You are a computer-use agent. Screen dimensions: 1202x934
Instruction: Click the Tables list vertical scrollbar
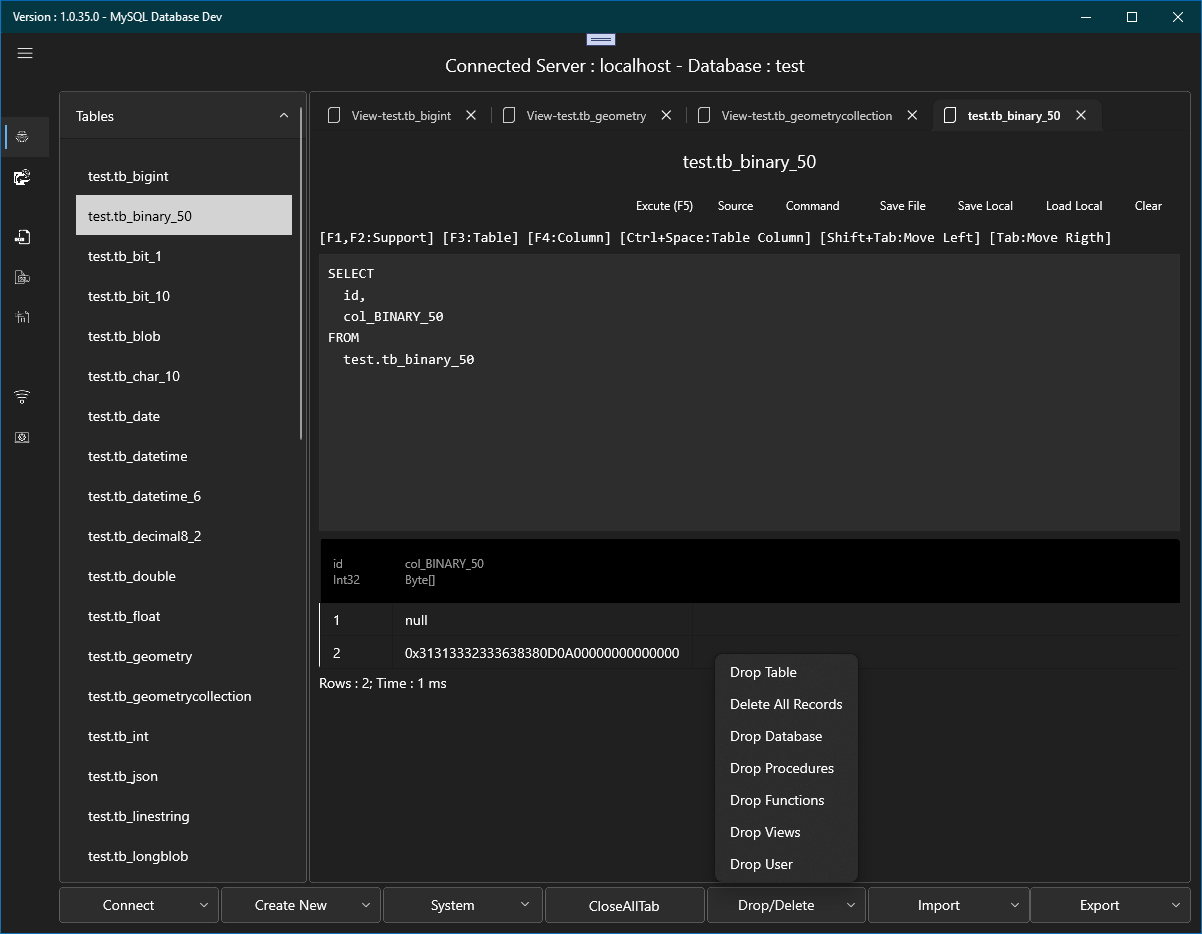(x=302, y=273)
